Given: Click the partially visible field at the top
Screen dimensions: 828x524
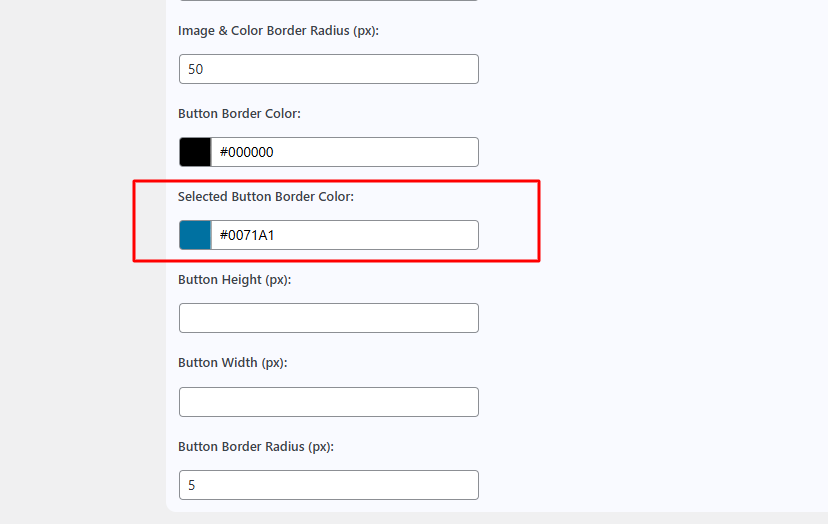Looking at the screenshot, I should [328, 1].
